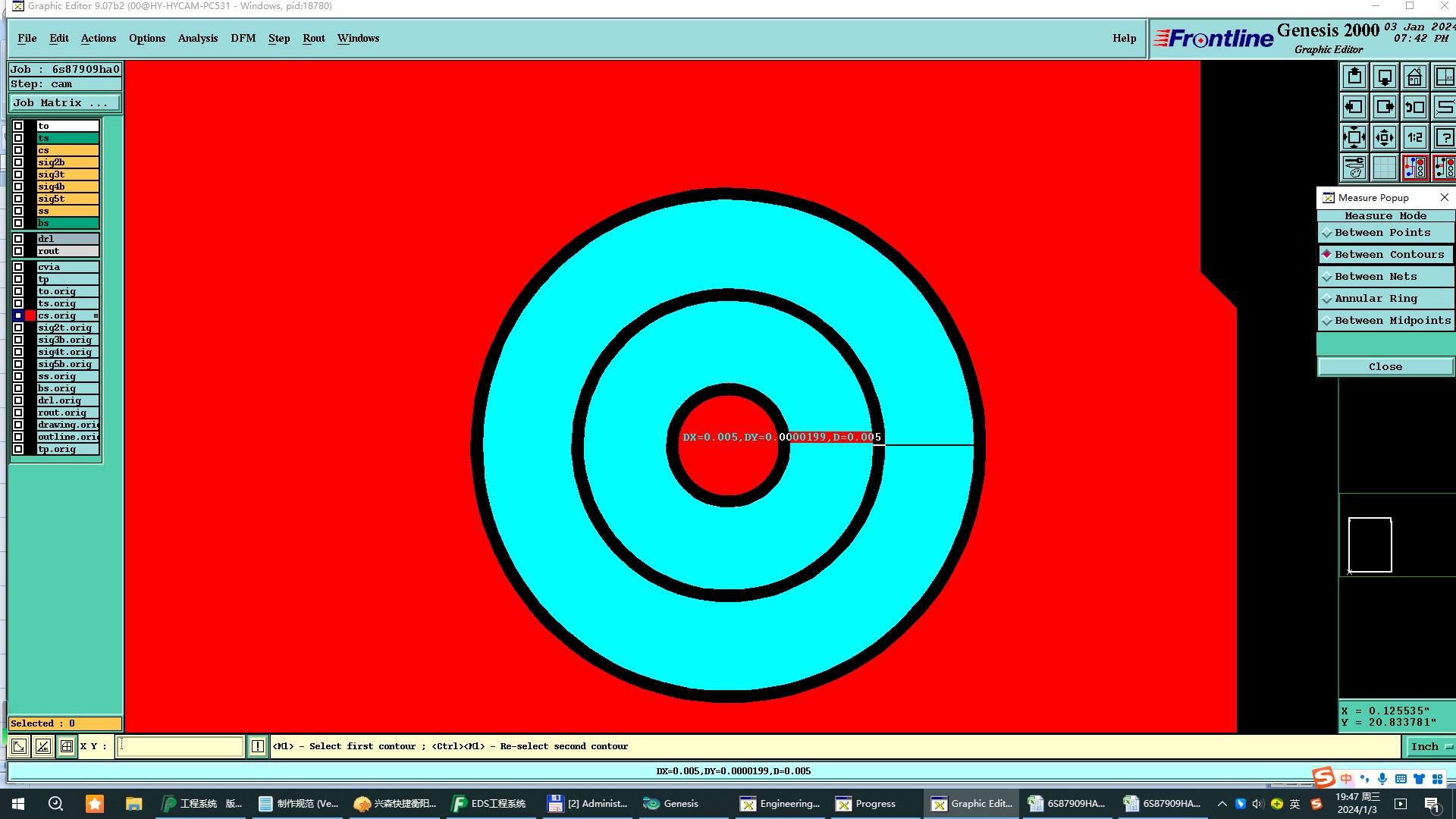Click the 1:2 zoom scale icon
Viewport: 1456px width, 819px height.
(1414, 138)
